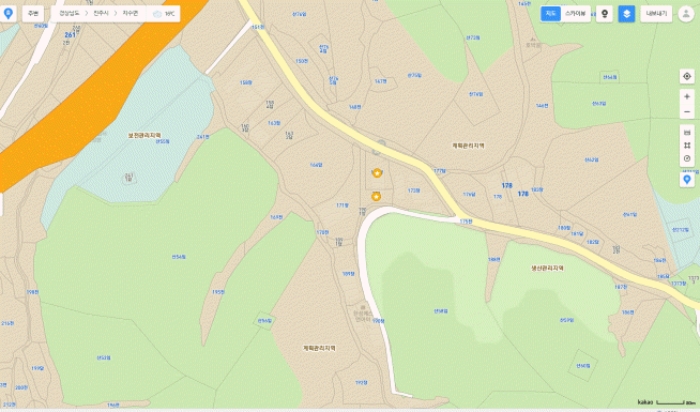700x412 pixels.
Task: Click the 내보내기 export button
Action: [x=656, y=14]
